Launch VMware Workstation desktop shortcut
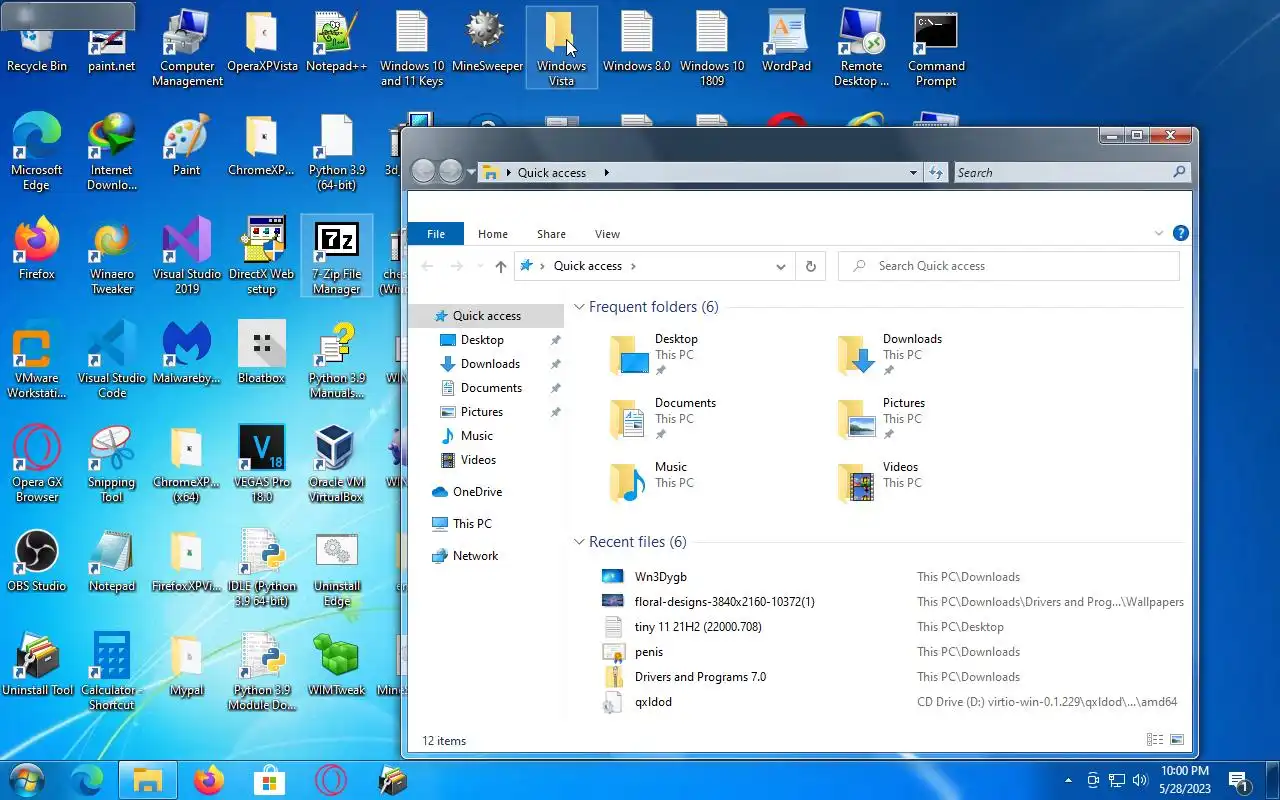Viewport: 1280px width, 800px height. click(37, 361)
